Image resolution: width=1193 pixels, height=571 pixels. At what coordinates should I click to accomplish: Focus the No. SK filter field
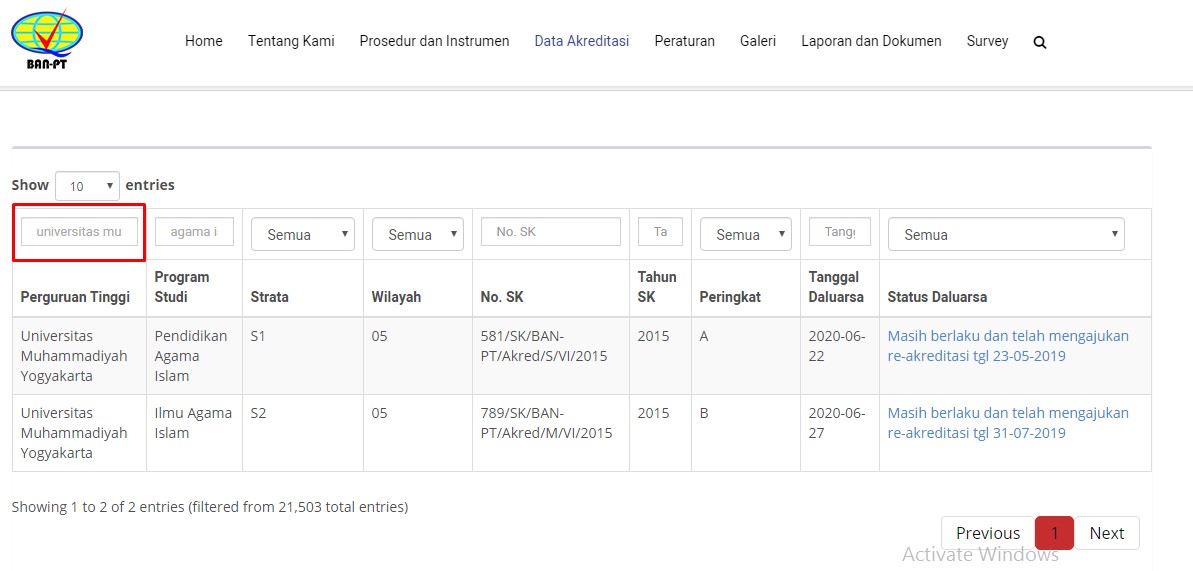tap(551, 231)
